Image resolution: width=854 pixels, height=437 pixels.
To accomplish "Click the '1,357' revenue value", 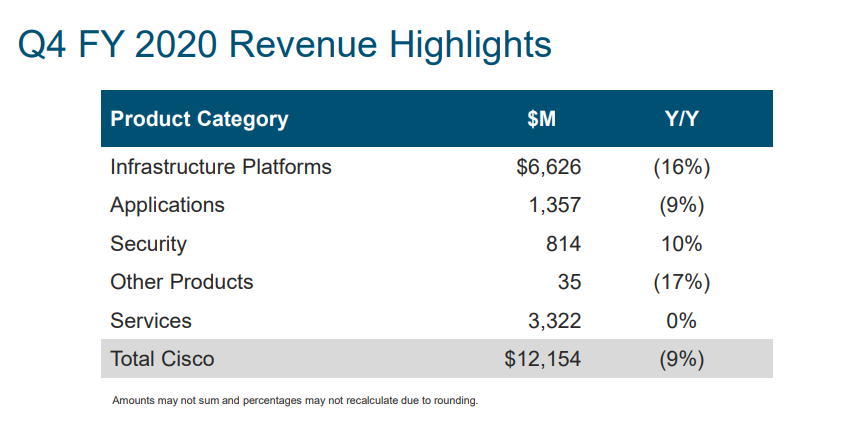I will tap(554, 205).
